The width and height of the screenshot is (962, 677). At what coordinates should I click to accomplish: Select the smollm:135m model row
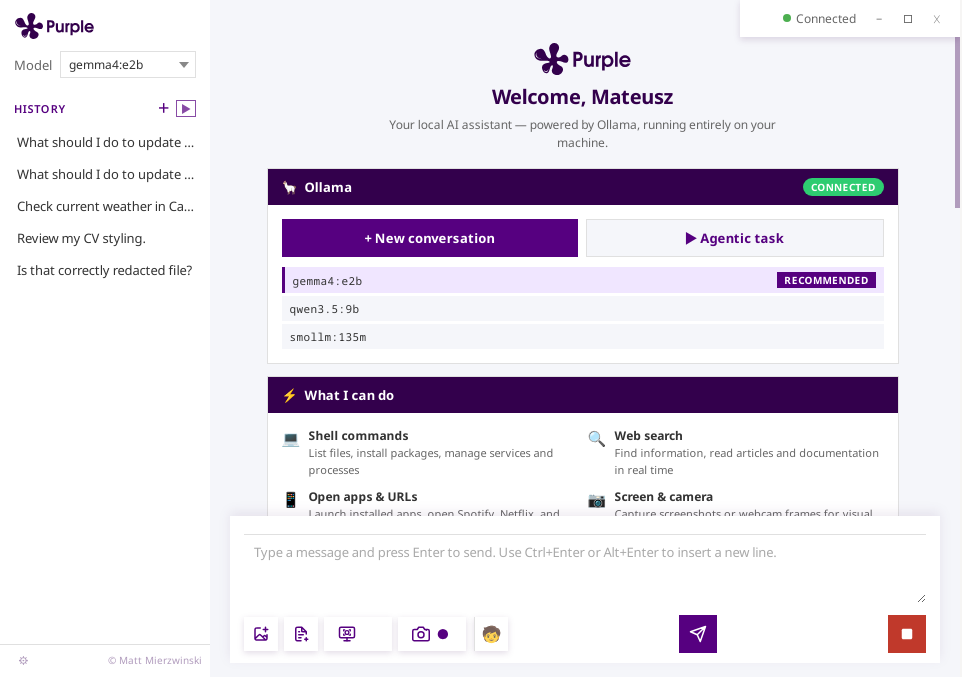(583, 337)
